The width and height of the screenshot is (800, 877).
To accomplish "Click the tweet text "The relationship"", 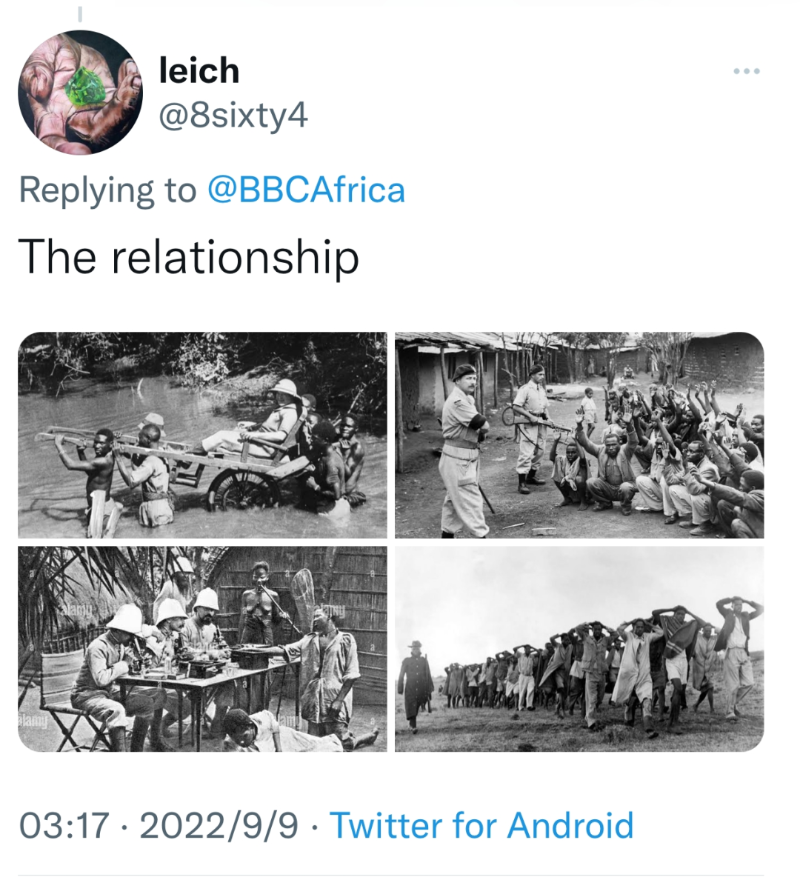I will pyautogui.click(x=188, y=257).
